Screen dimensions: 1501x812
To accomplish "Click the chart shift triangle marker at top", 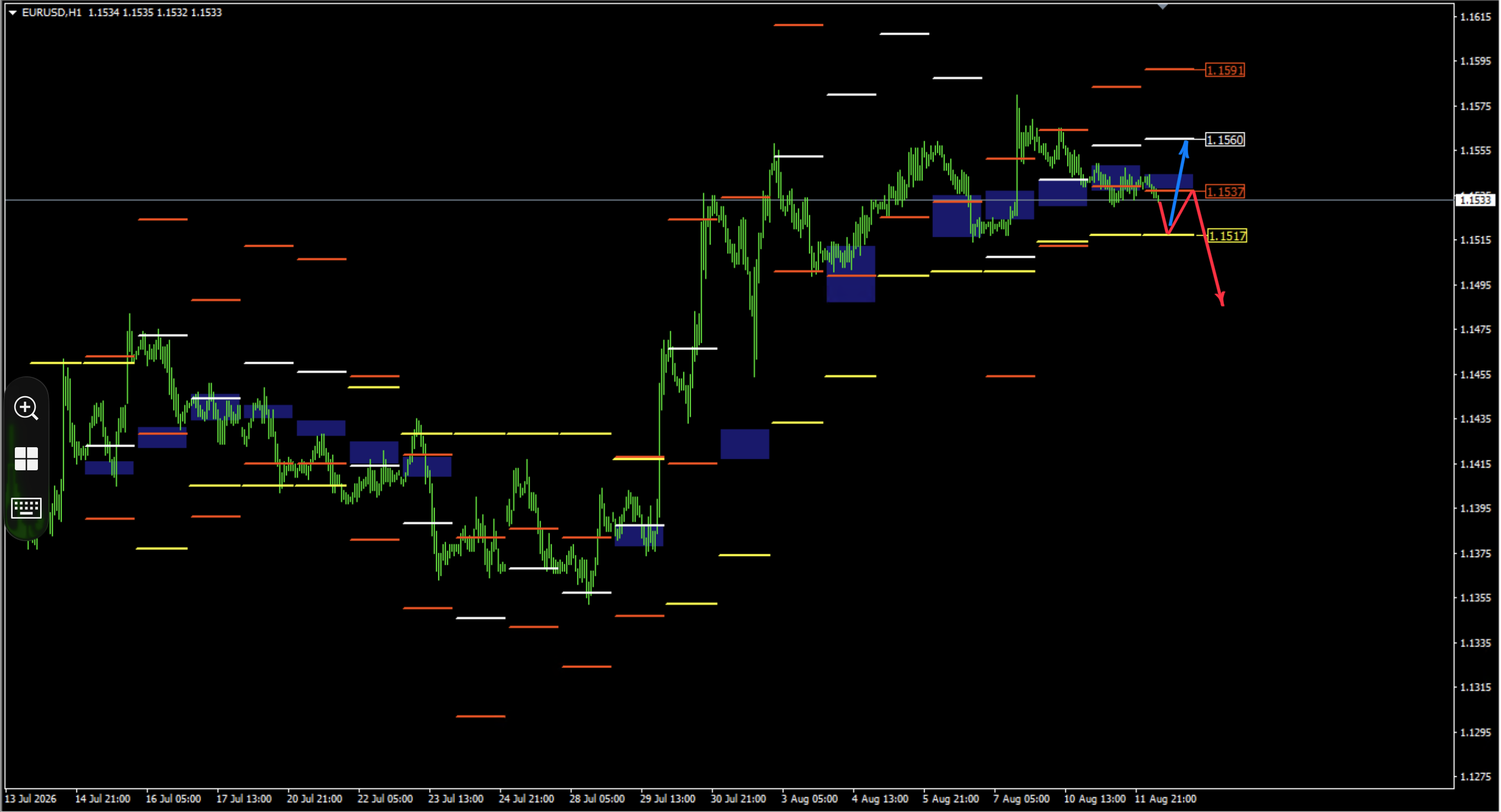I will (1163, 7).
